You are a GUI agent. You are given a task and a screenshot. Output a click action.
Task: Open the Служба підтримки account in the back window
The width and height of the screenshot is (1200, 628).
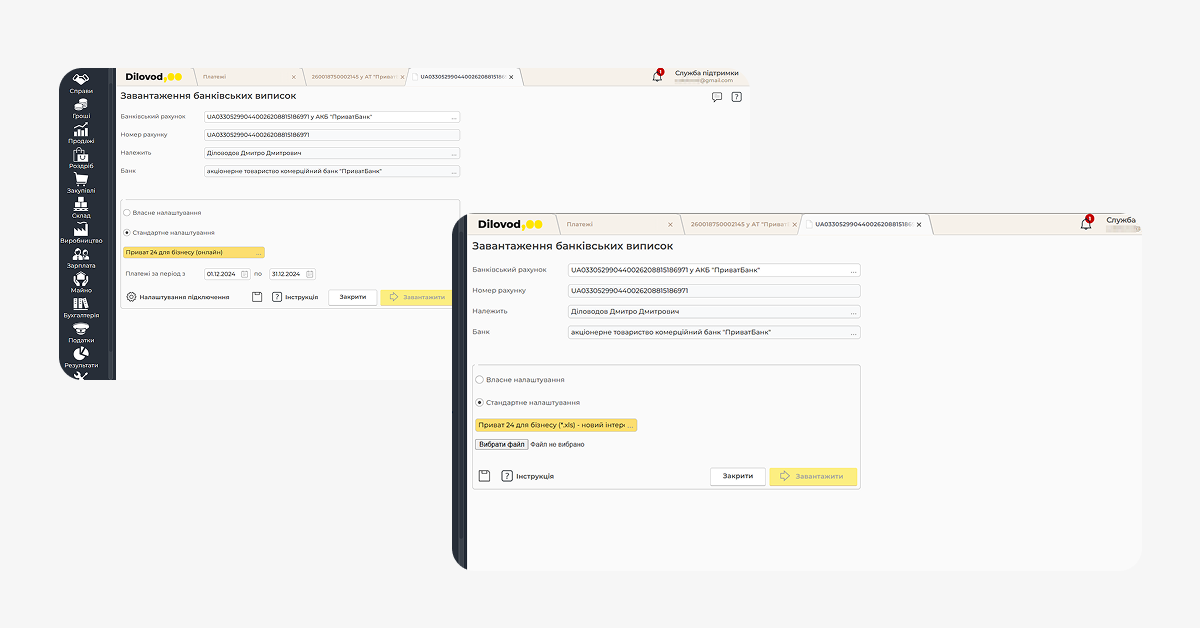click(706, 76)
